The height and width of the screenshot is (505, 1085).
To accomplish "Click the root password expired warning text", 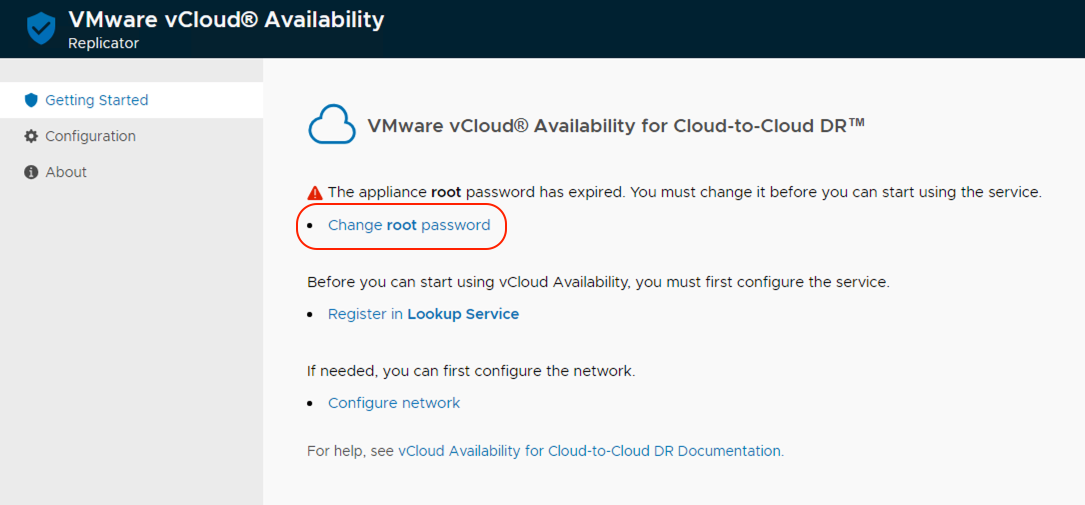I will tap(684, 192).
